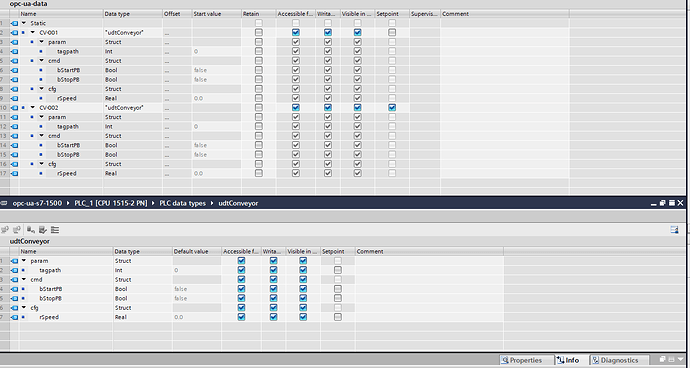Screen dimensions: 690x368
Task: Enable the Setpoint checkbox for CV-001
Action: pos(392,33)
